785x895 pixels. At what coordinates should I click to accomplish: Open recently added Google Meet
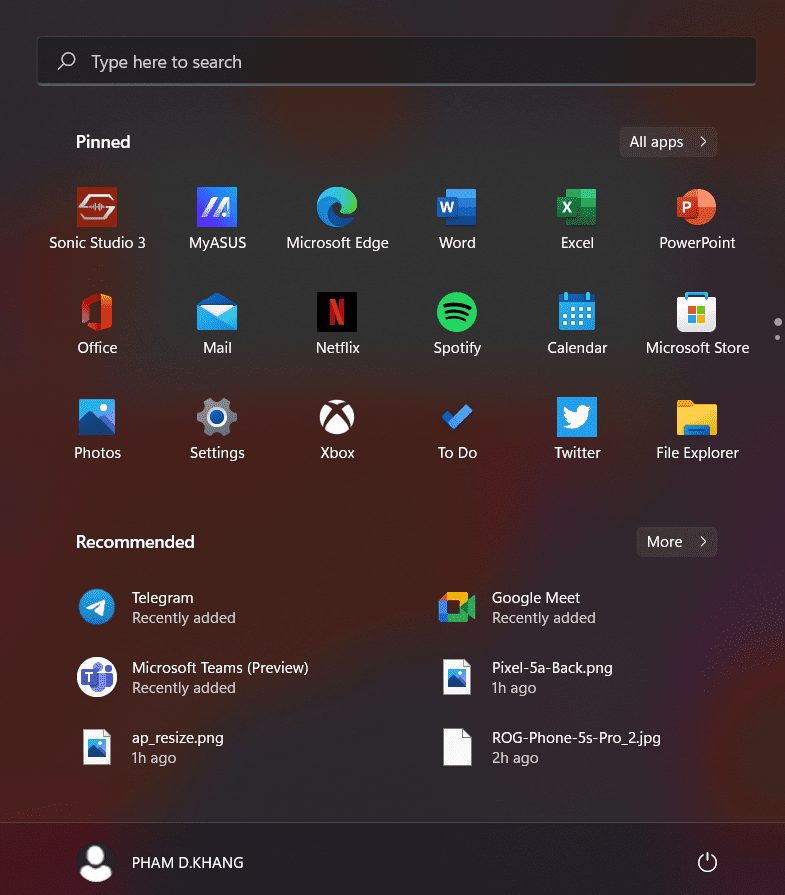(x=517, y=607)
